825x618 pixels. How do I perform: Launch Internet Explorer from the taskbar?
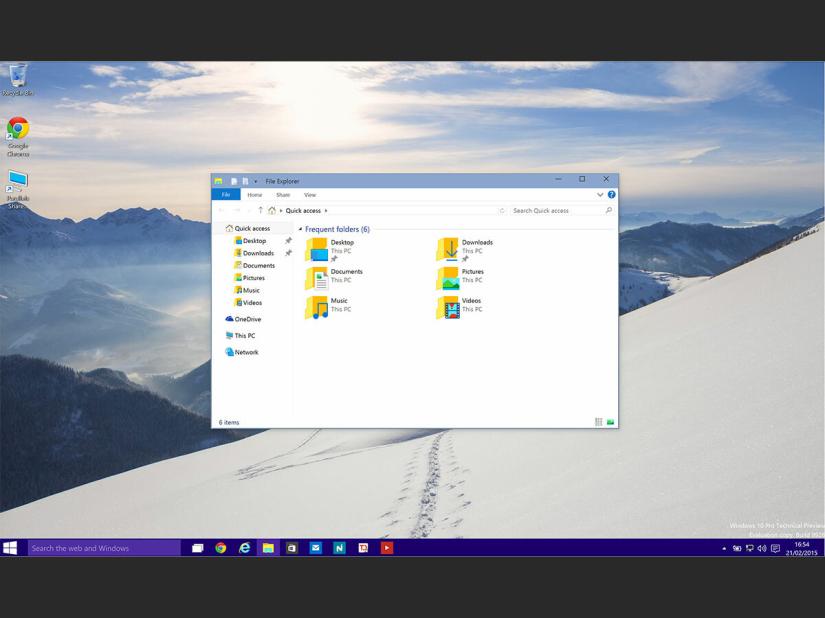pyautogui.click(x=245, y=548)
